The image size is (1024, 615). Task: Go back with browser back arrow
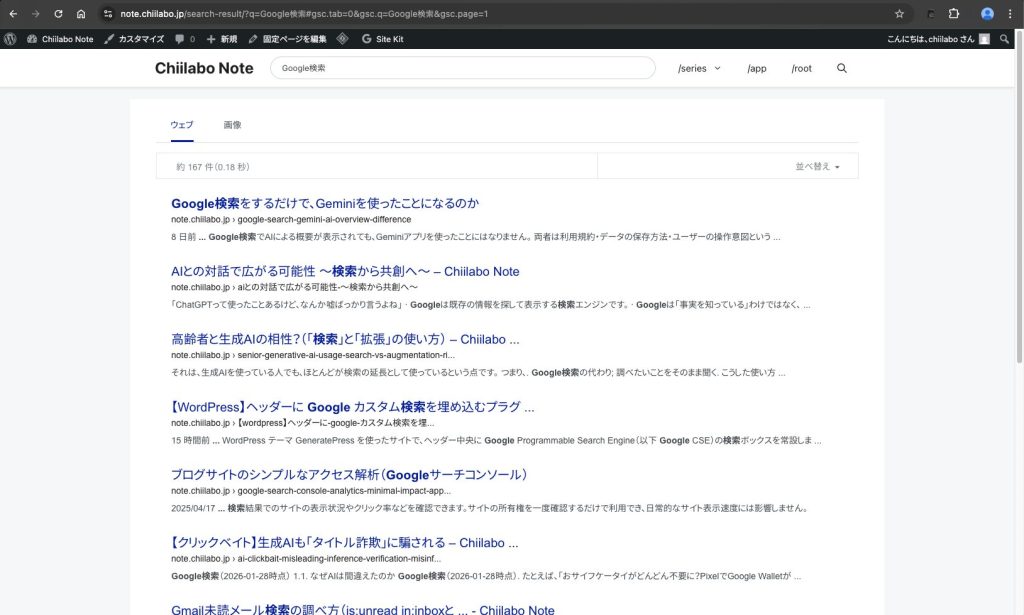click(x=13, y=14)
